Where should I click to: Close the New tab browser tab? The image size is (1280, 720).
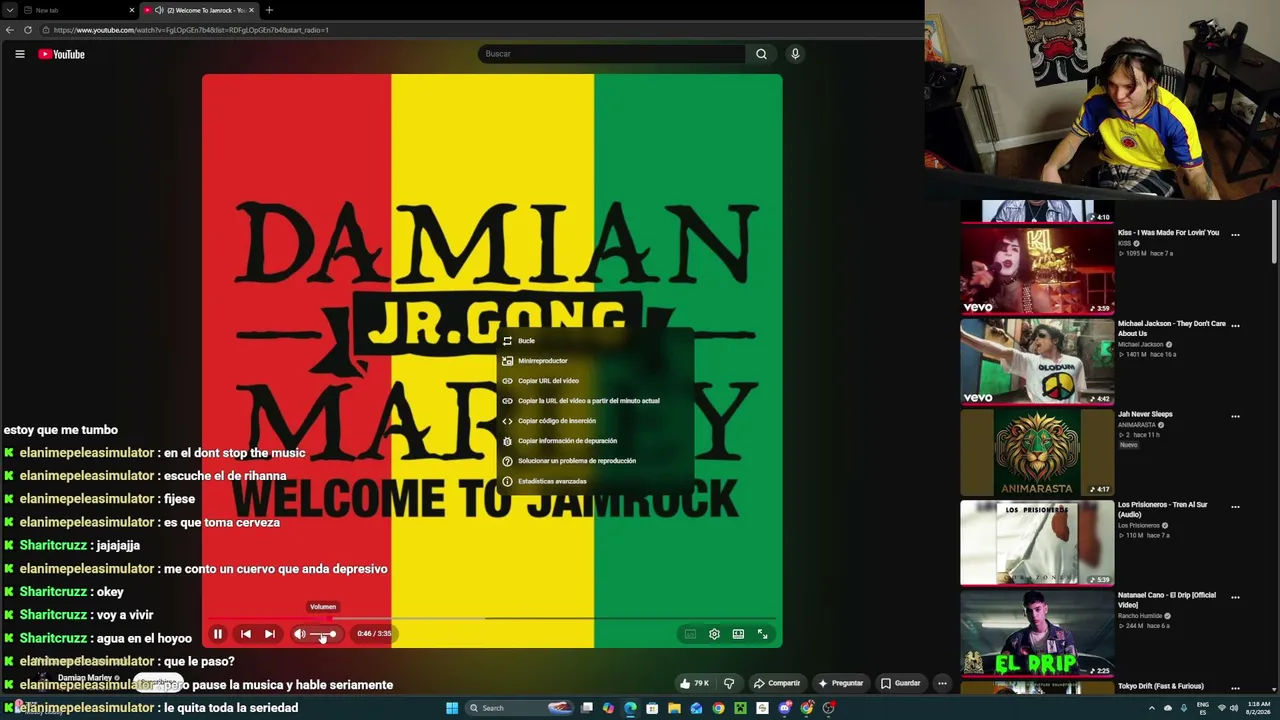tap(131, 10)
